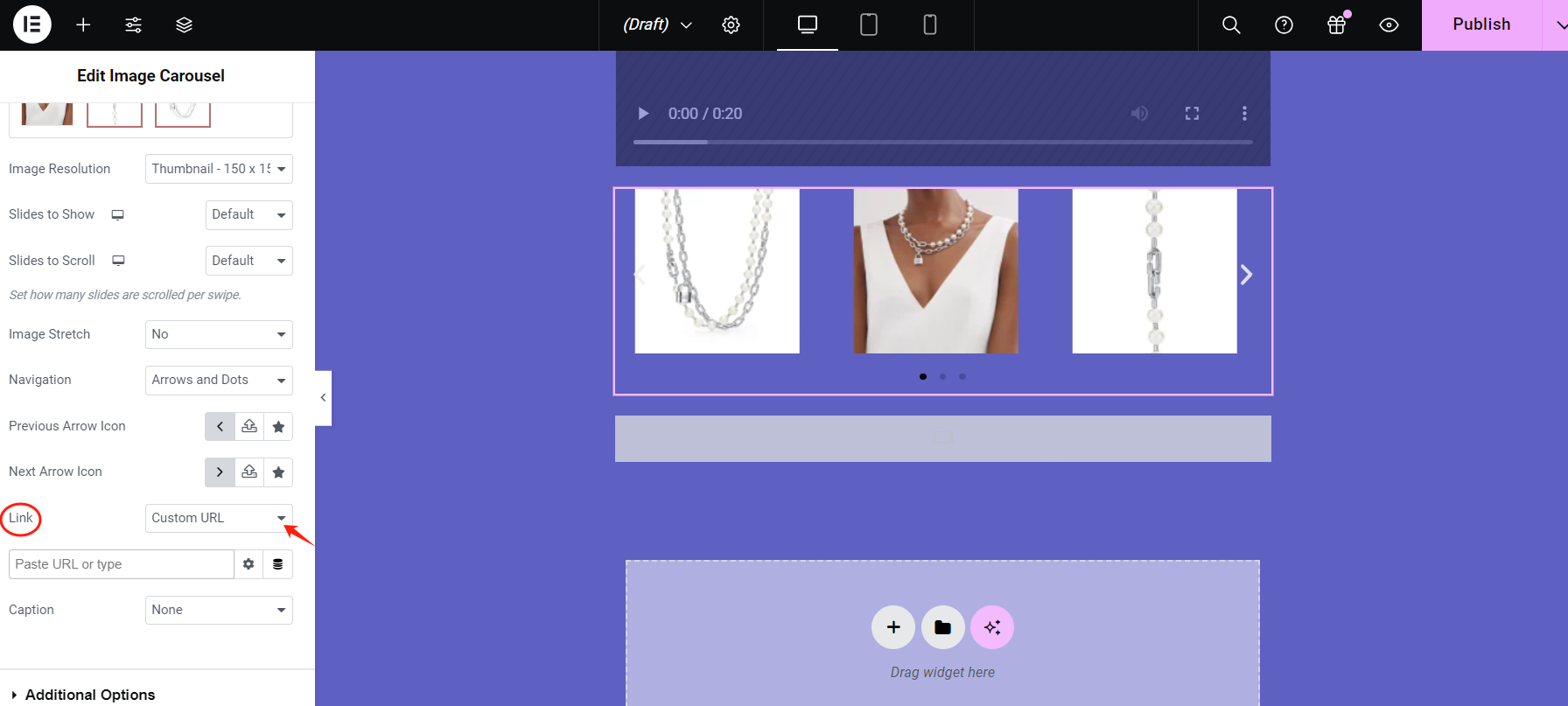The height and width of the screenshot is (706, 1568).
Task: Open the help question mark icon
Action: (1284, 24)
